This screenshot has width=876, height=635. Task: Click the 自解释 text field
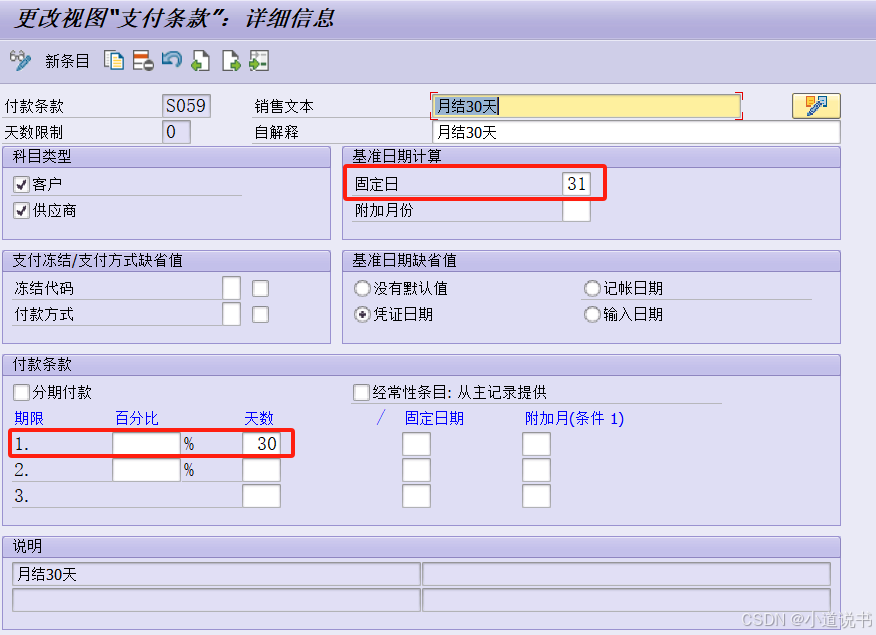pos(636,132)
